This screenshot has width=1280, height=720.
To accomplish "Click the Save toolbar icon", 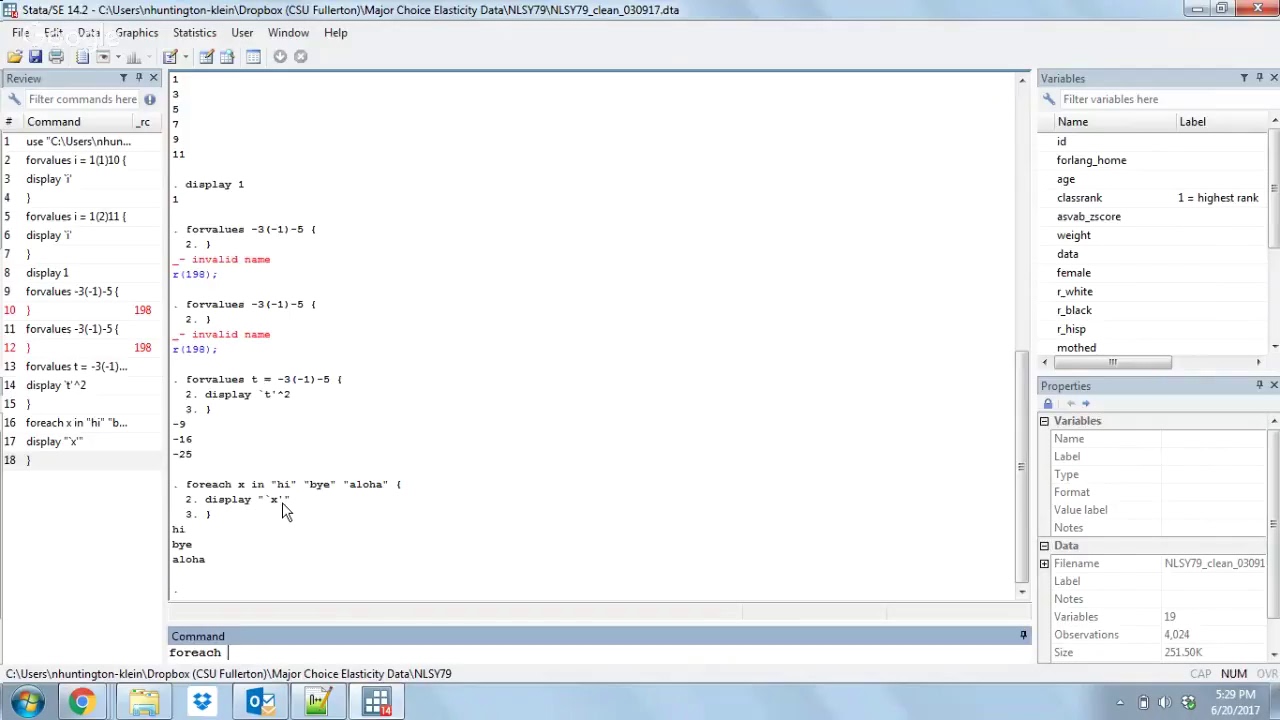I will click(x=35, y=57).
